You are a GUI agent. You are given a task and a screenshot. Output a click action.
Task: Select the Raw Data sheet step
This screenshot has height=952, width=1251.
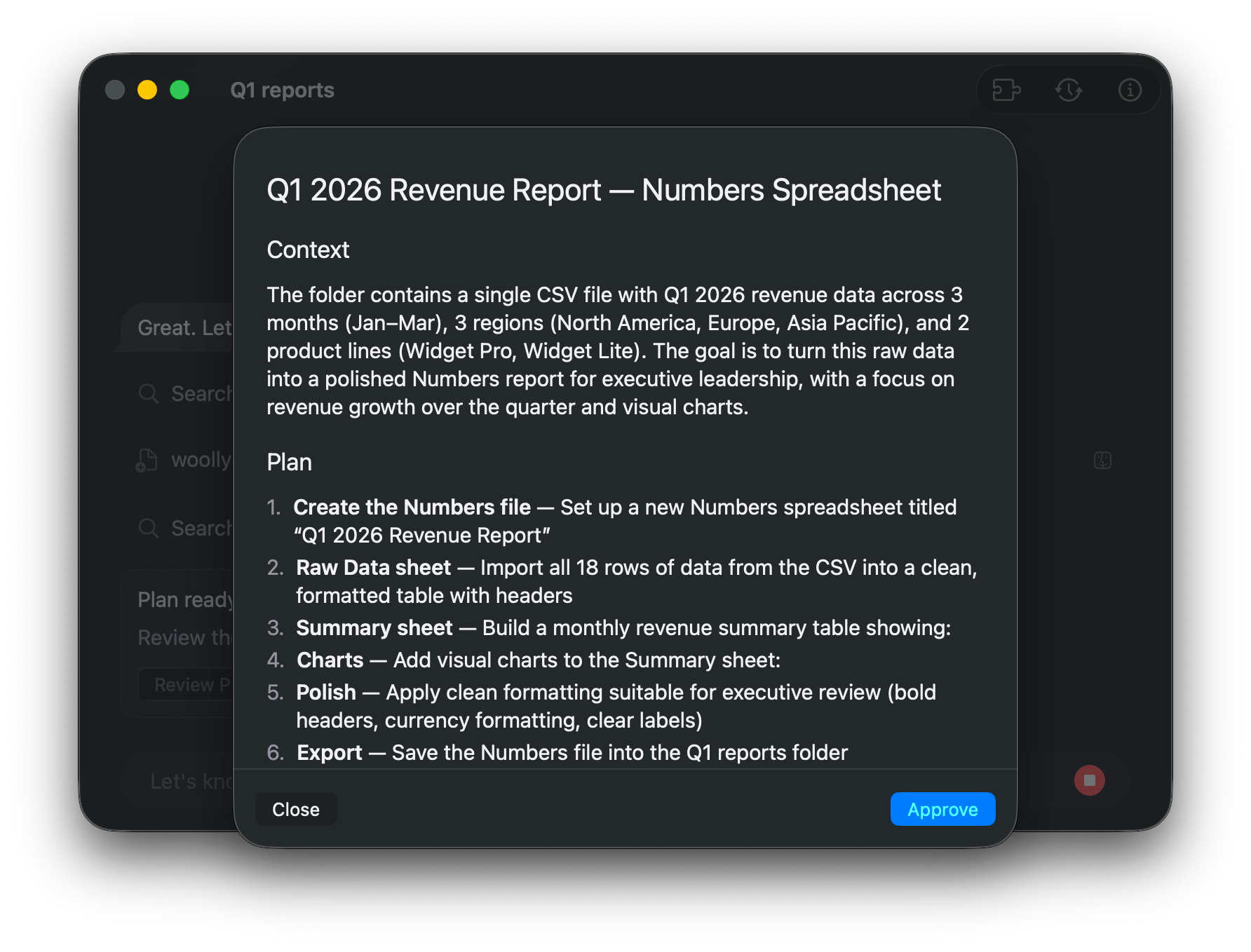622,581
